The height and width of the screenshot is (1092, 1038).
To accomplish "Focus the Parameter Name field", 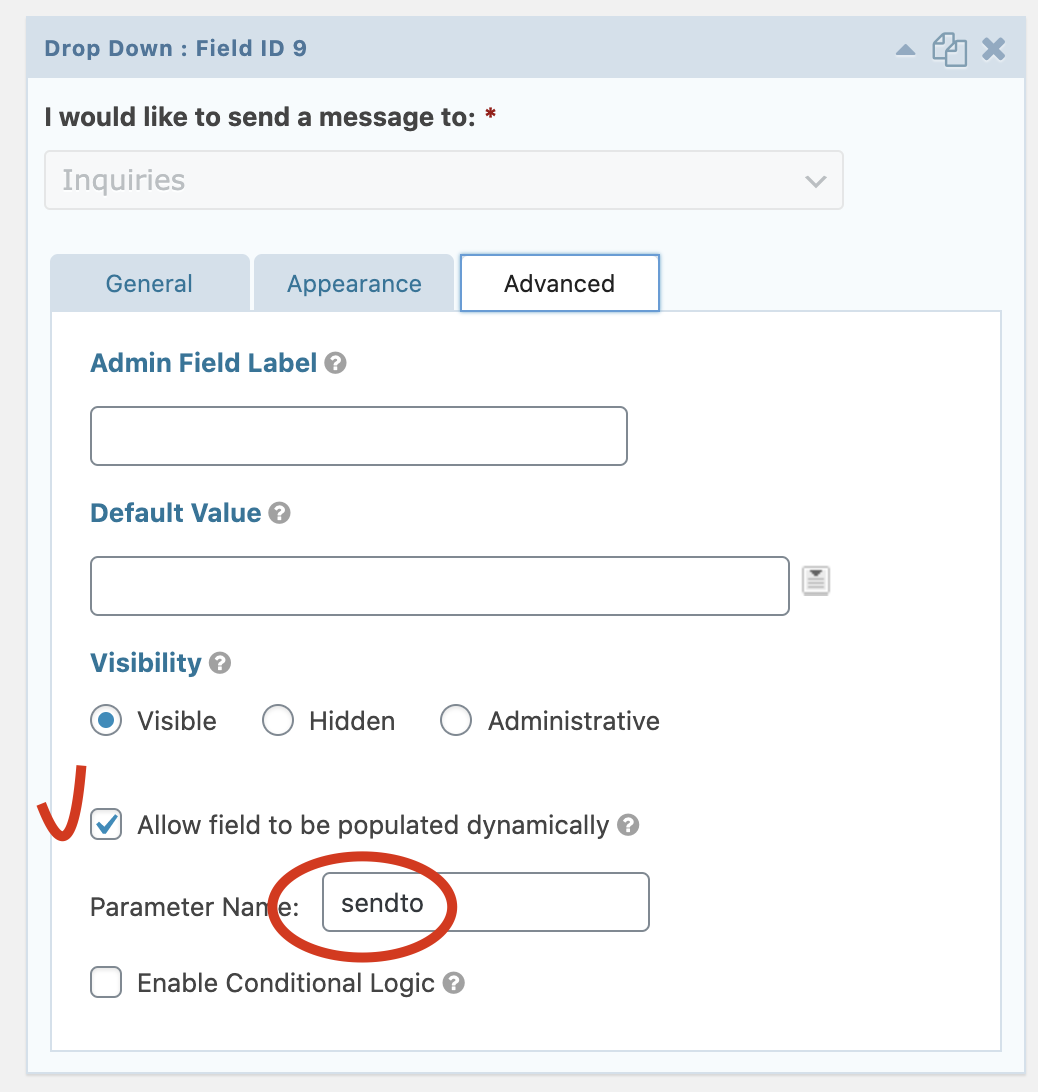I will coord(485,902).
